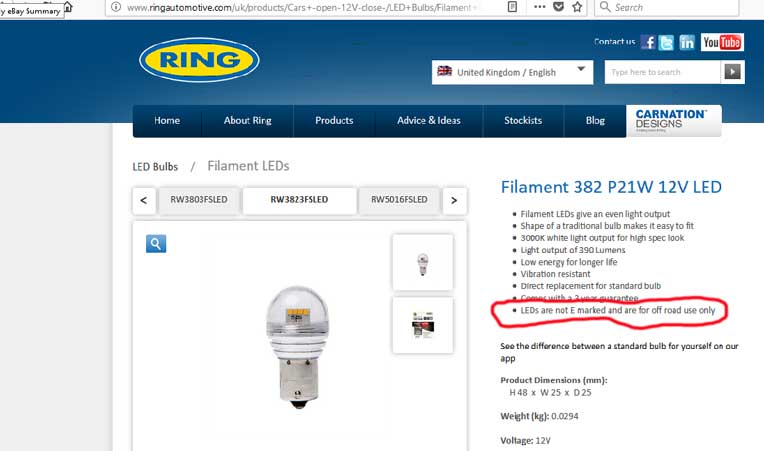Click the magnifier zoom icon on product image

tap(156, 244)
